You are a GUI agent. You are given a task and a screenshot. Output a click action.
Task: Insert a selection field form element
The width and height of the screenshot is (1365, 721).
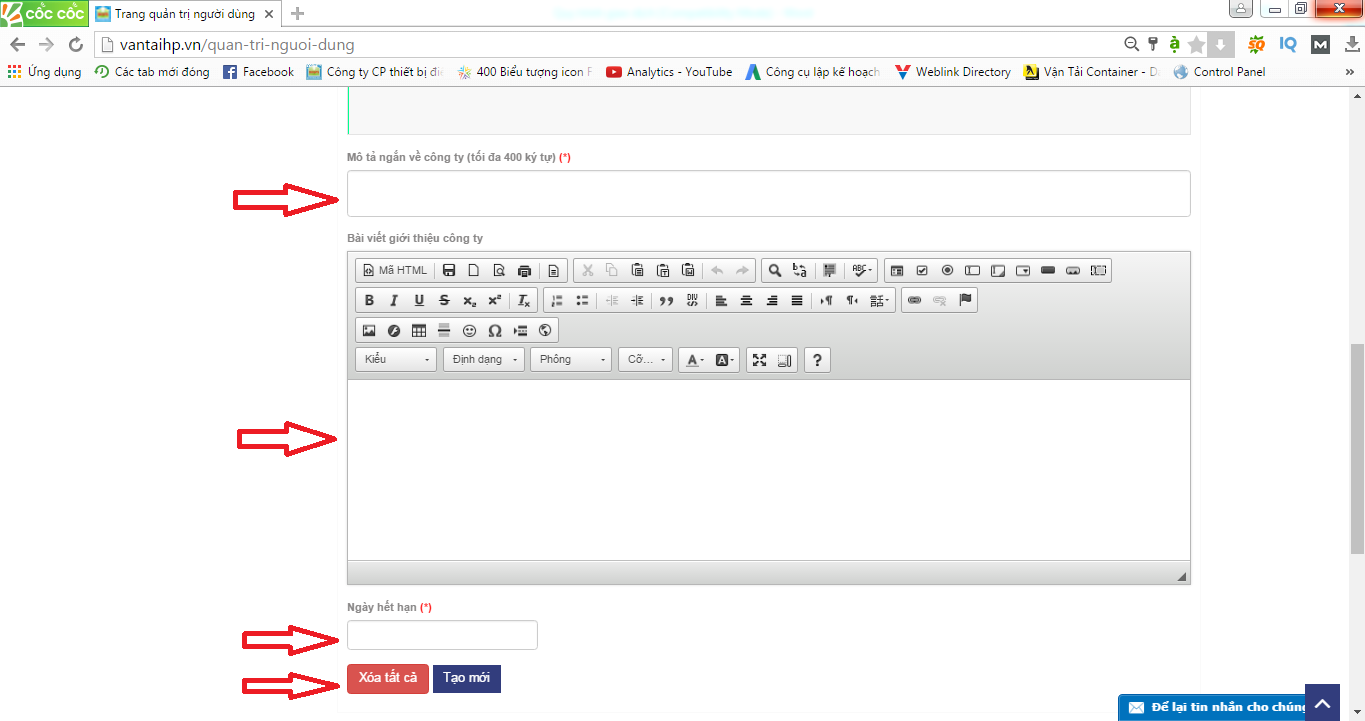tap(1023, 271)
